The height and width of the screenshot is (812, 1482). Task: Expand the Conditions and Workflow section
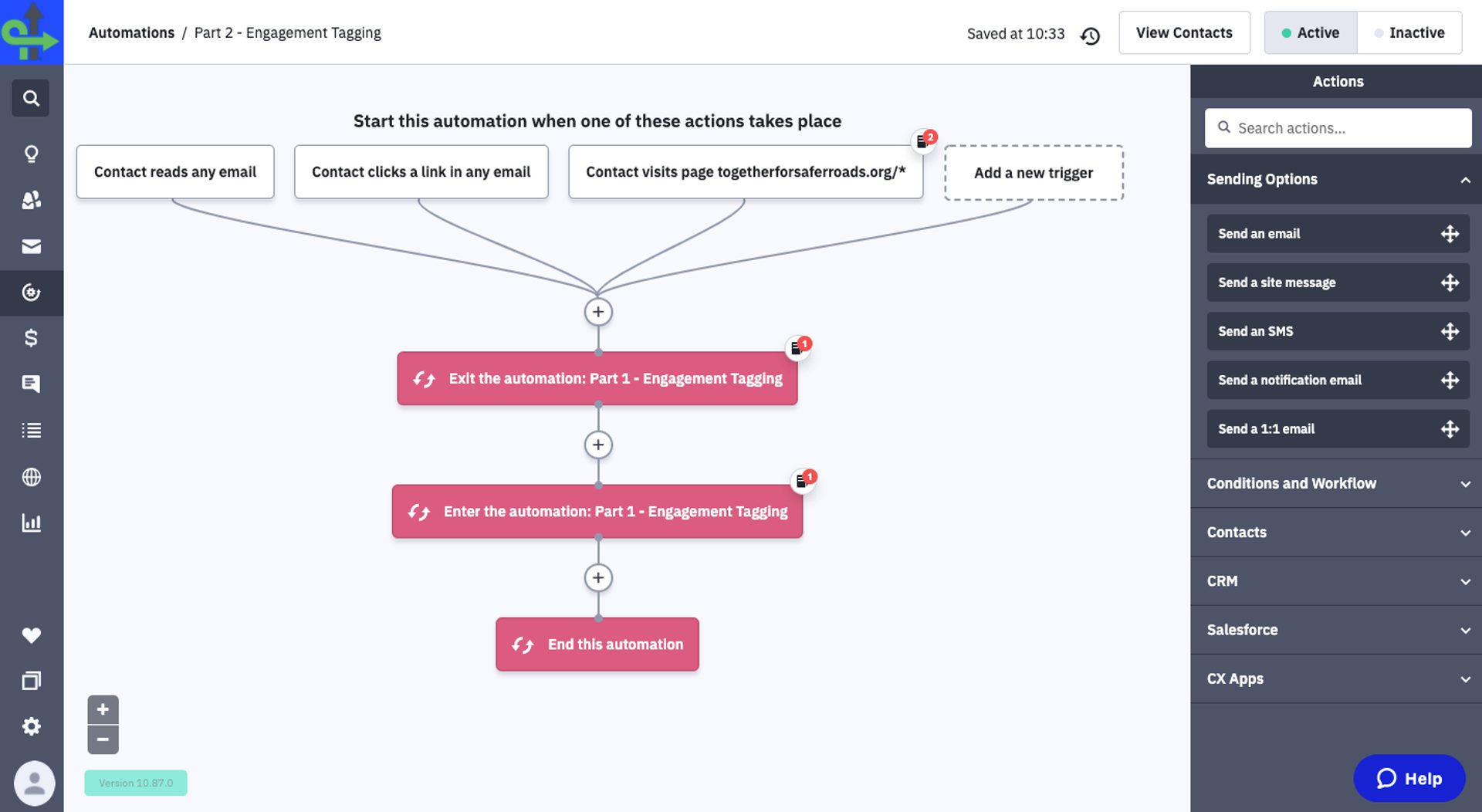pos(1337,483)
